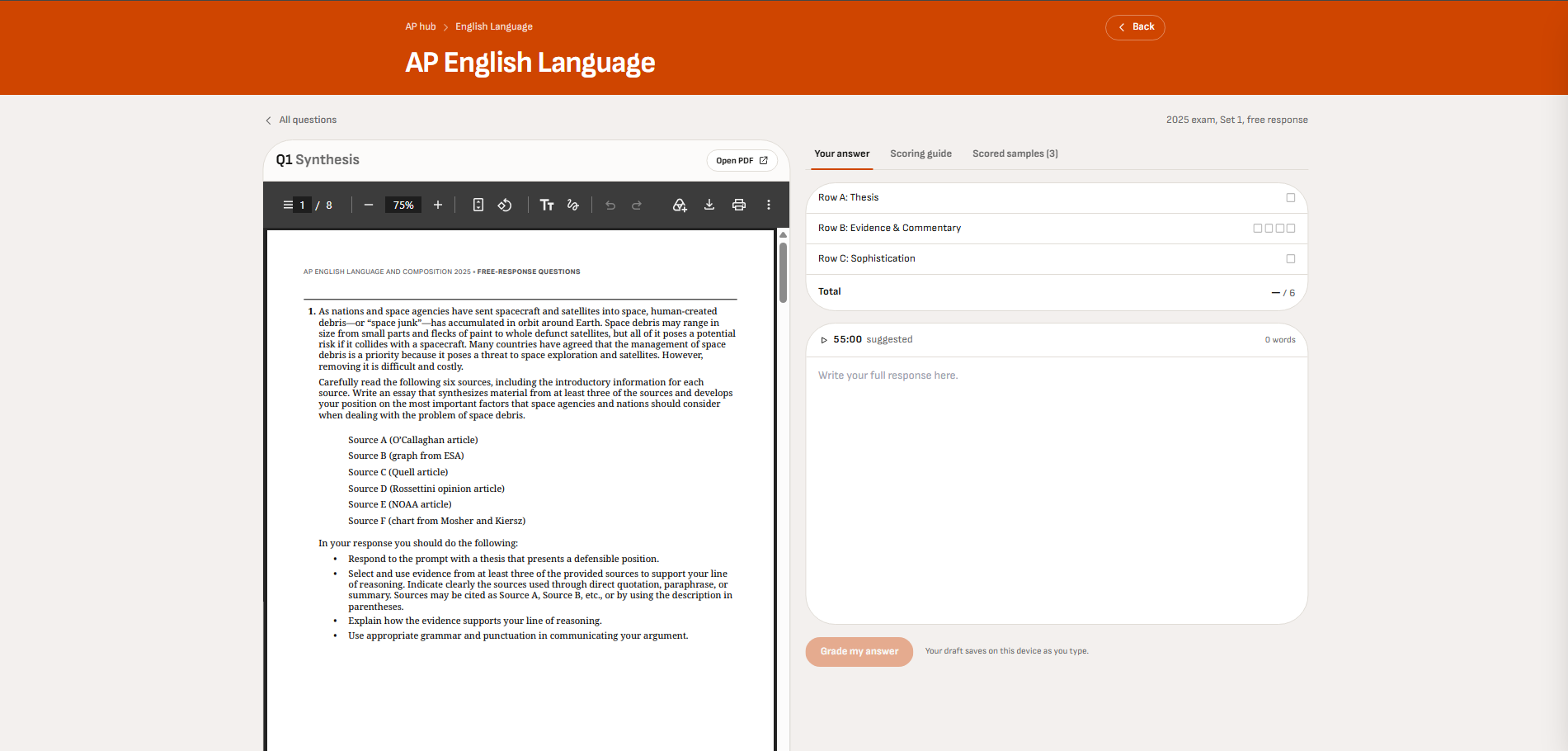Click the undo arrow in PDF toolbar
The height and width of the screenshot is (751, 1568).
click(x=610, y=205)
